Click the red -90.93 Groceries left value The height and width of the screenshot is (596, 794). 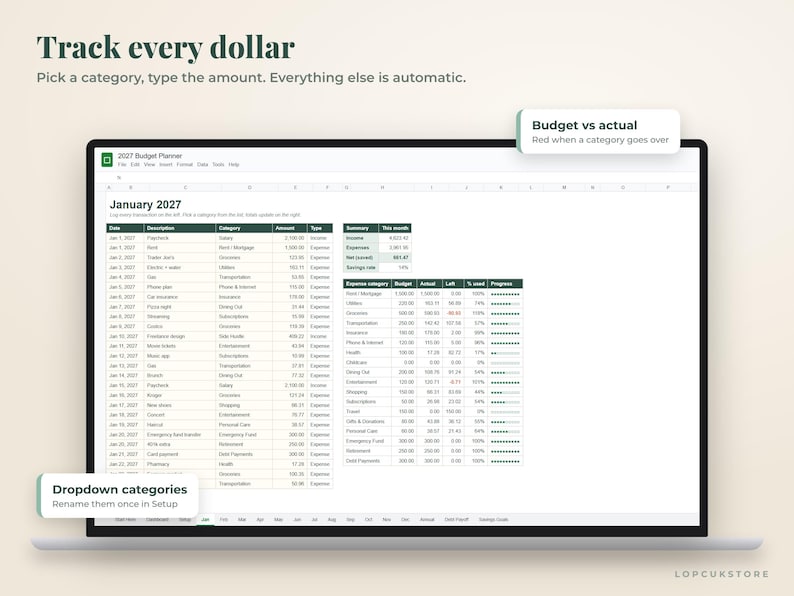pos(453,313)
